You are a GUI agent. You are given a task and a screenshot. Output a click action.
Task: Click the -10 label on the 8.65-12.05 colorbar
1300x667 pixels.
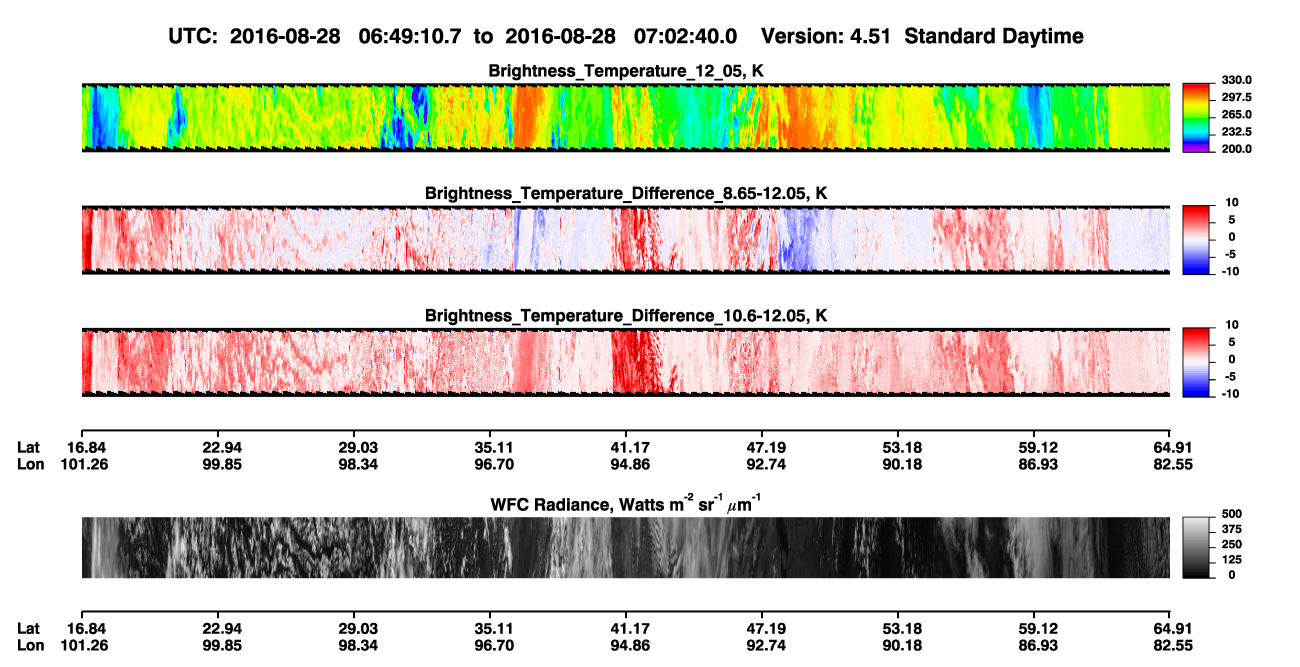pos(1231,272)
